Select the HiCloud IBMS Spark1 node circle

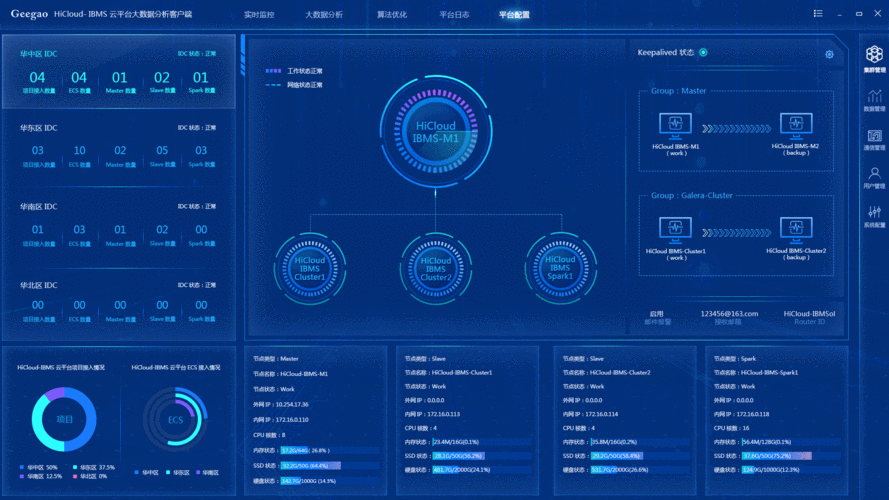coord(560,268)
